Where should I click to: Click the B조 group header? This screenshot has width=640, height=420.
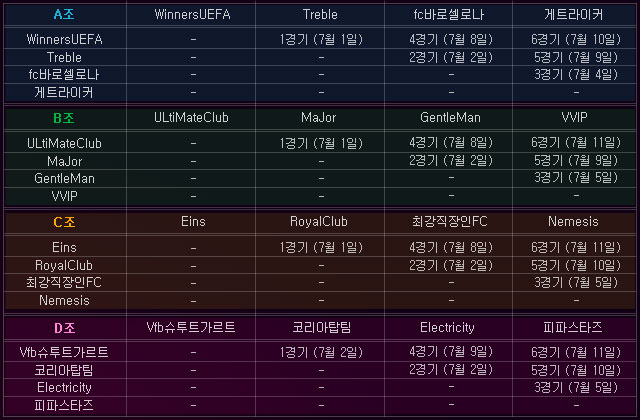coord(64,118)
